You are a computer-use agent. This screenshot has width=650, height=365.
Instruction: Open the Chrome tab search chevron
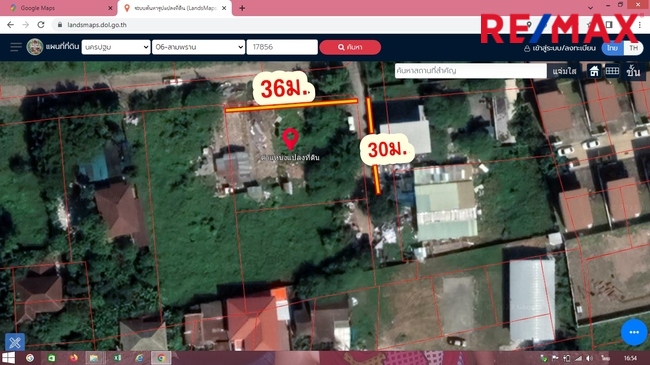click(x=590, y=8)
